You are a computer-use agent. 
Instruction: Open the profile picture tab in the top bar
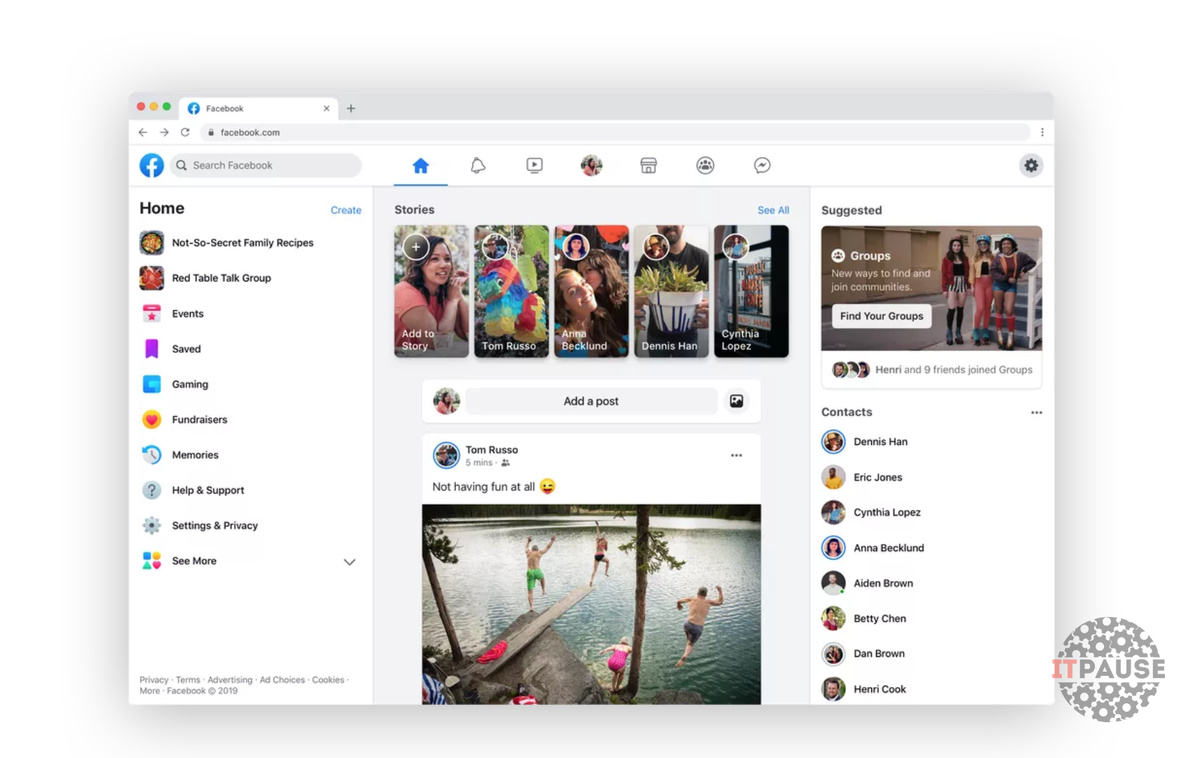click(x=592, y=166)
